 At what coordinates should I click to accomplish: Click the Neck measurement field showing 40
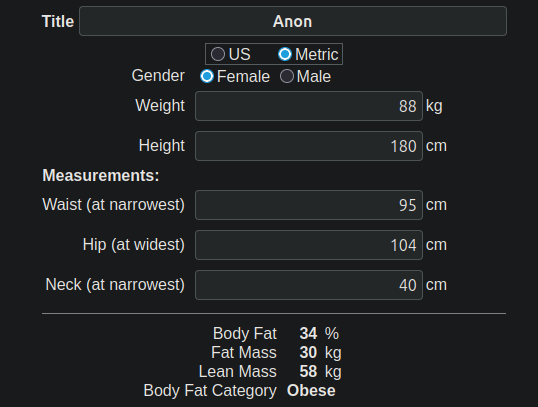point(309,285)
